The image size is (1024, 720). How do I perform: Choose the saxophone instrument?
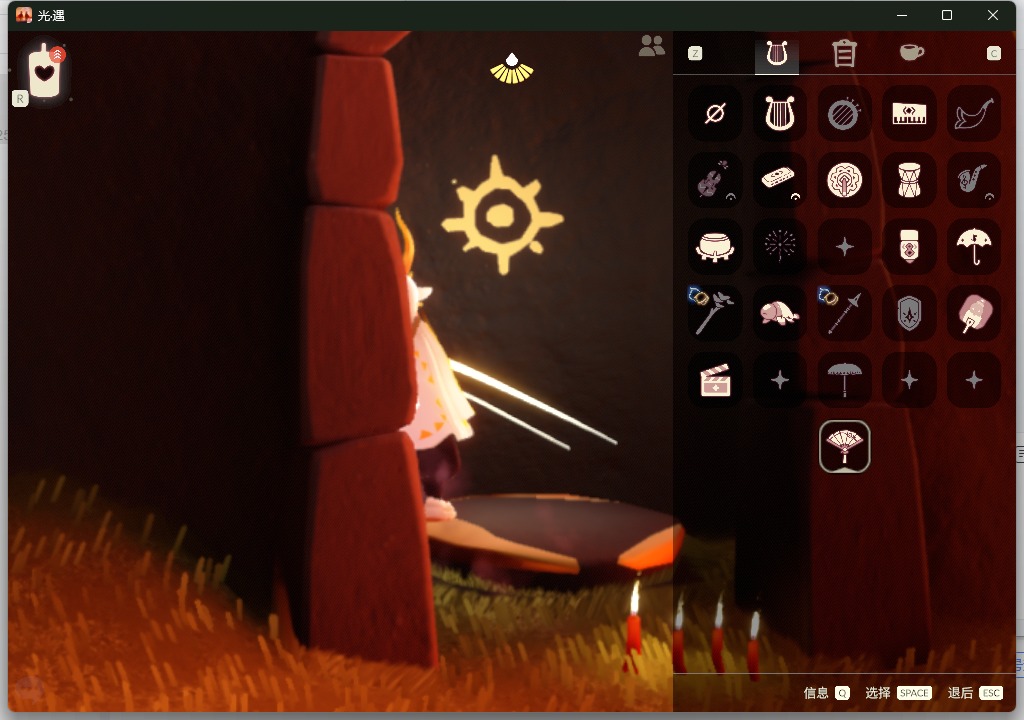(974, 180)
